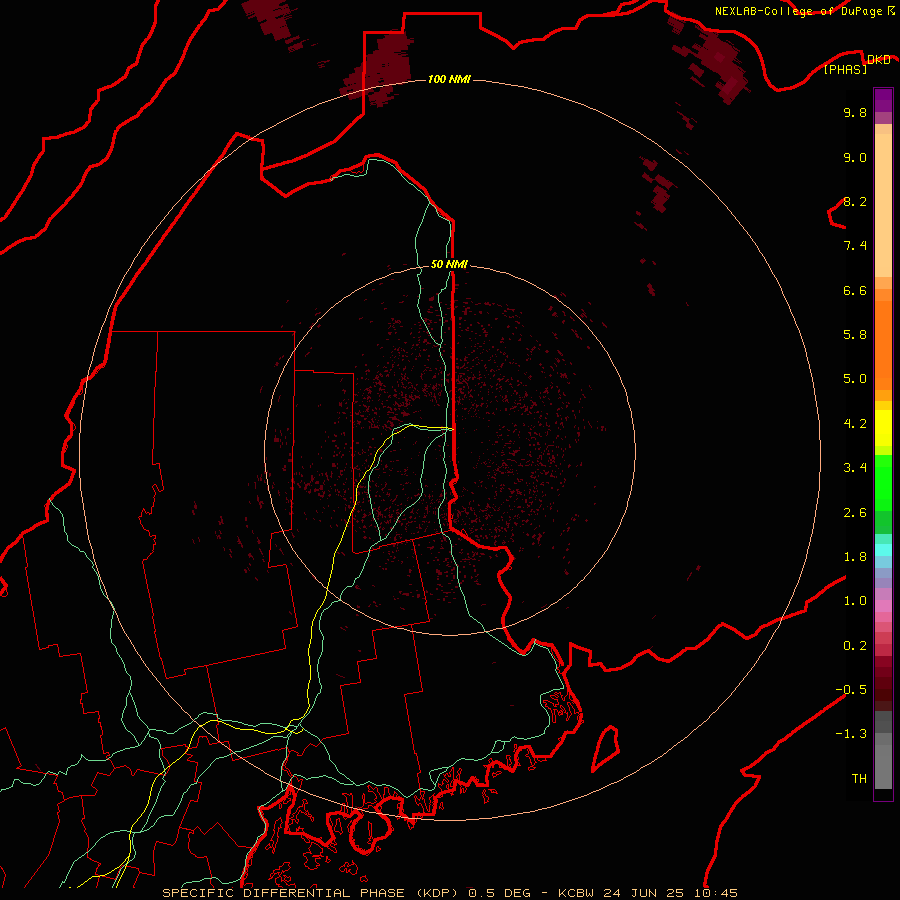
Task: Click the TH threshold label
Action: point(859,779)
